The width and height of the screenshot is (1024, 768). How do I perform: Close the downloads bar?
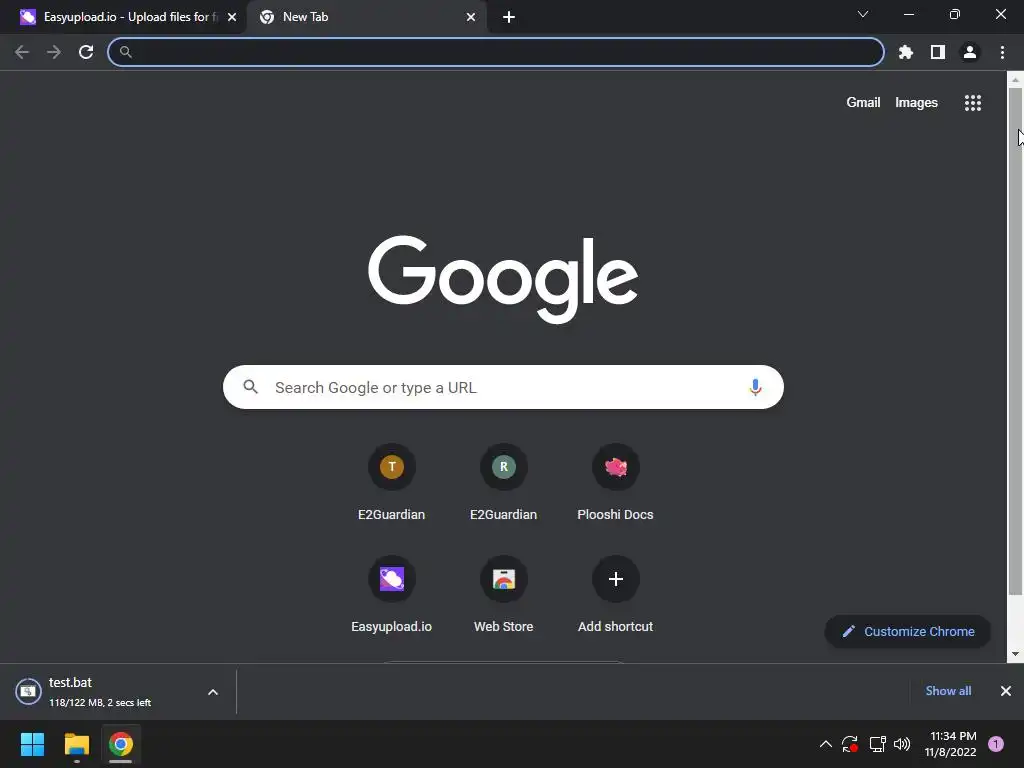tap(1006, 691)
